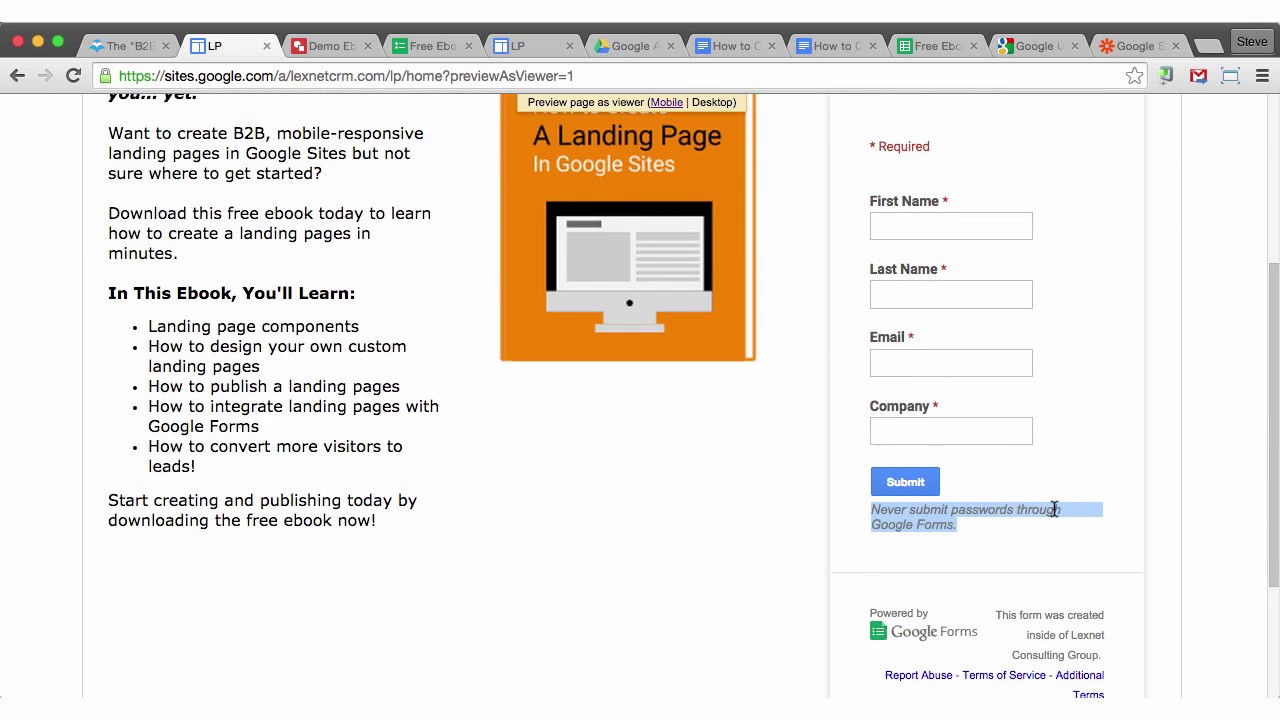Viewport: 1280px width, 720px height.
Task: Click the Desktop preview option
Action: tap(713, 102)
